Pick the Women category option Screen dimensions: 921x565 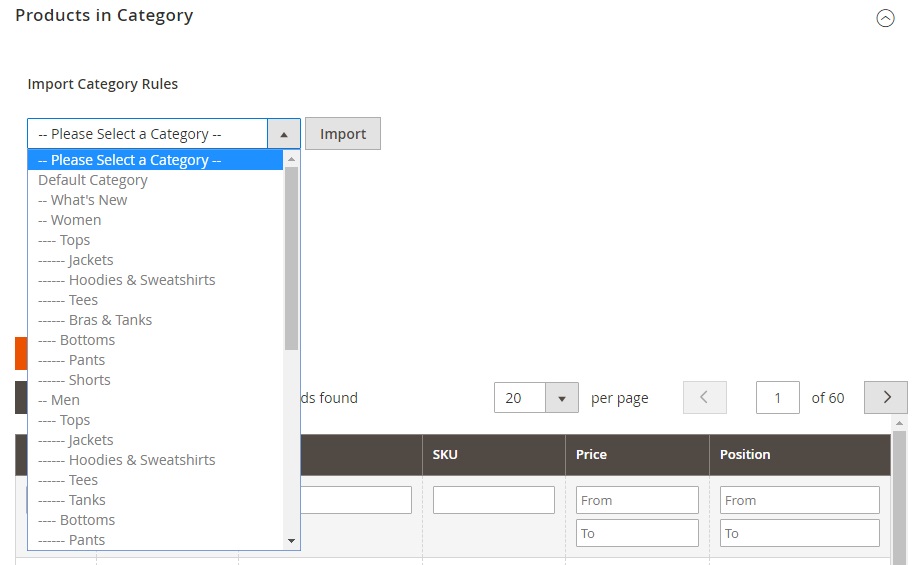click(155, 220)
